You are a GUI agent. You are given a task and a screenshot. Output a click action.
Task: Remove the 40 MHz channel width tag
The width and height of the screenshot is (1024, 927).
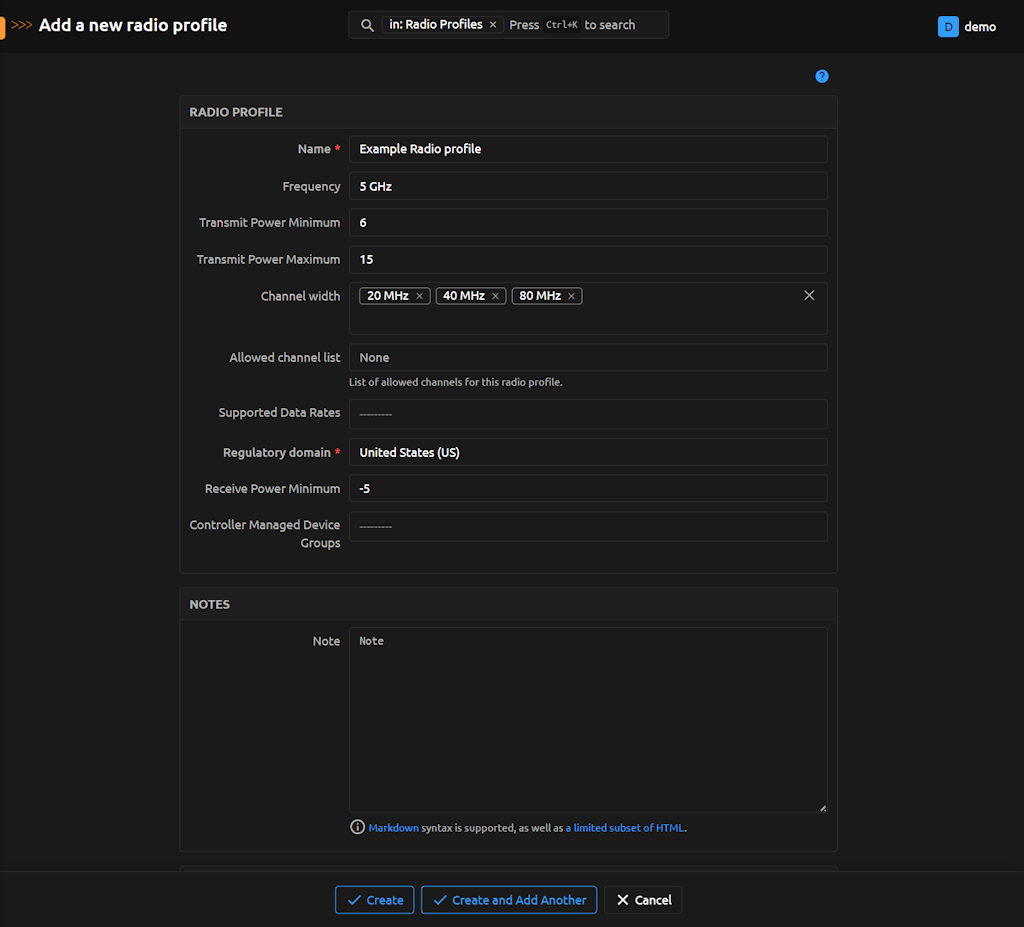click(495, 296)
